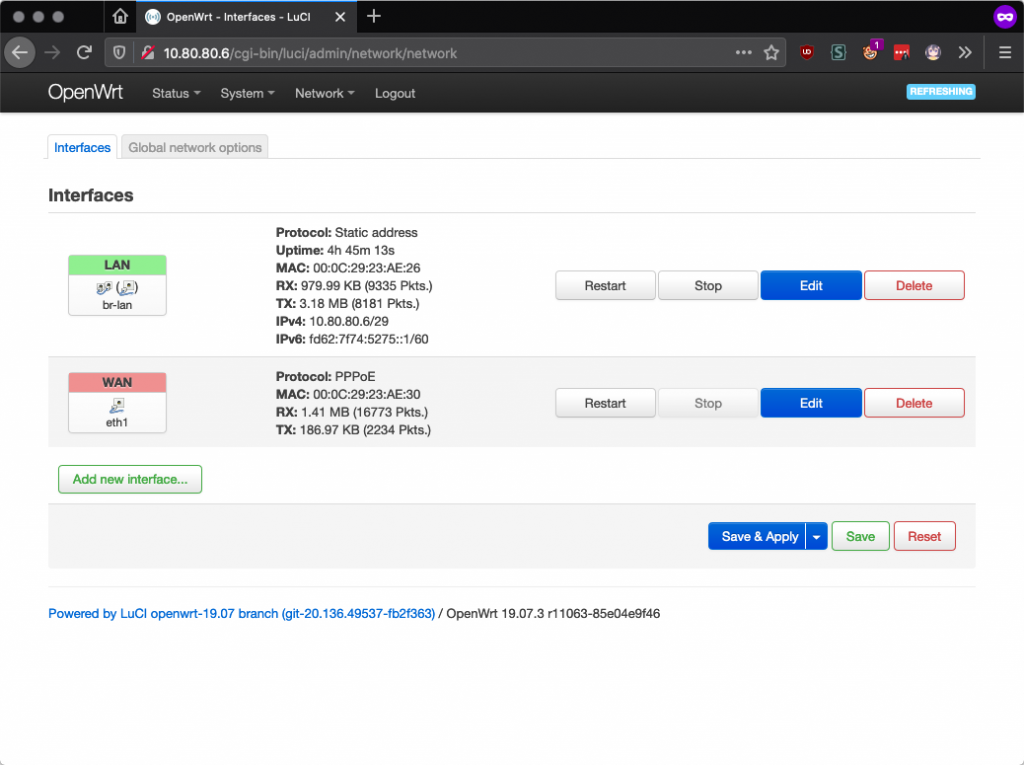
Task: Click the LAN br-lan bridge device icon
Action: [117, 287]
